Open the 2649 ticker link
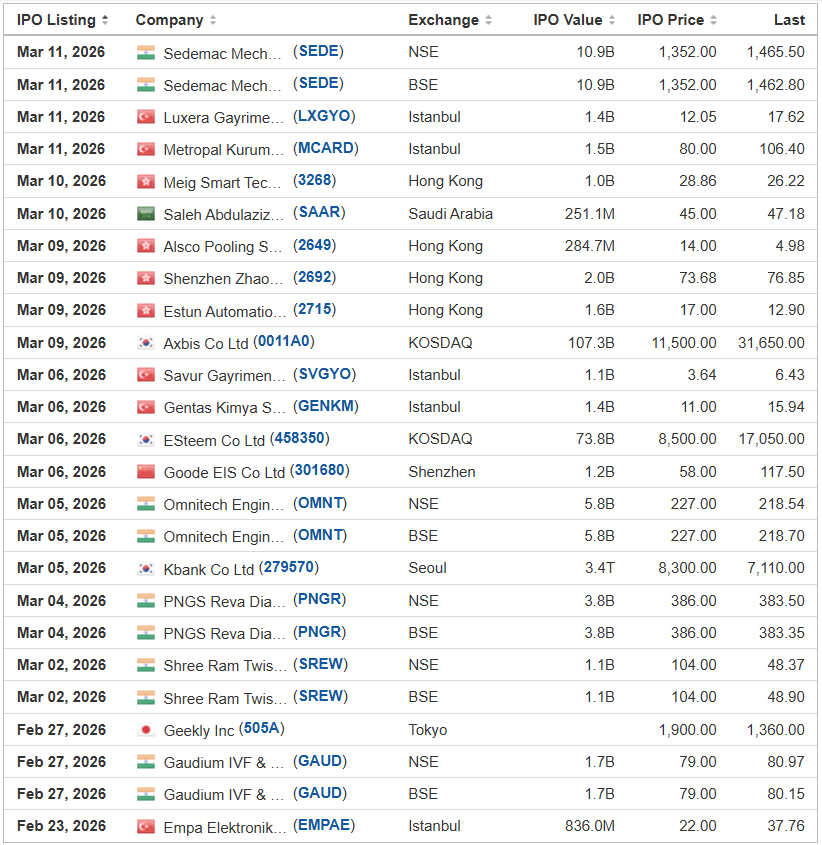 coord(315,245)
